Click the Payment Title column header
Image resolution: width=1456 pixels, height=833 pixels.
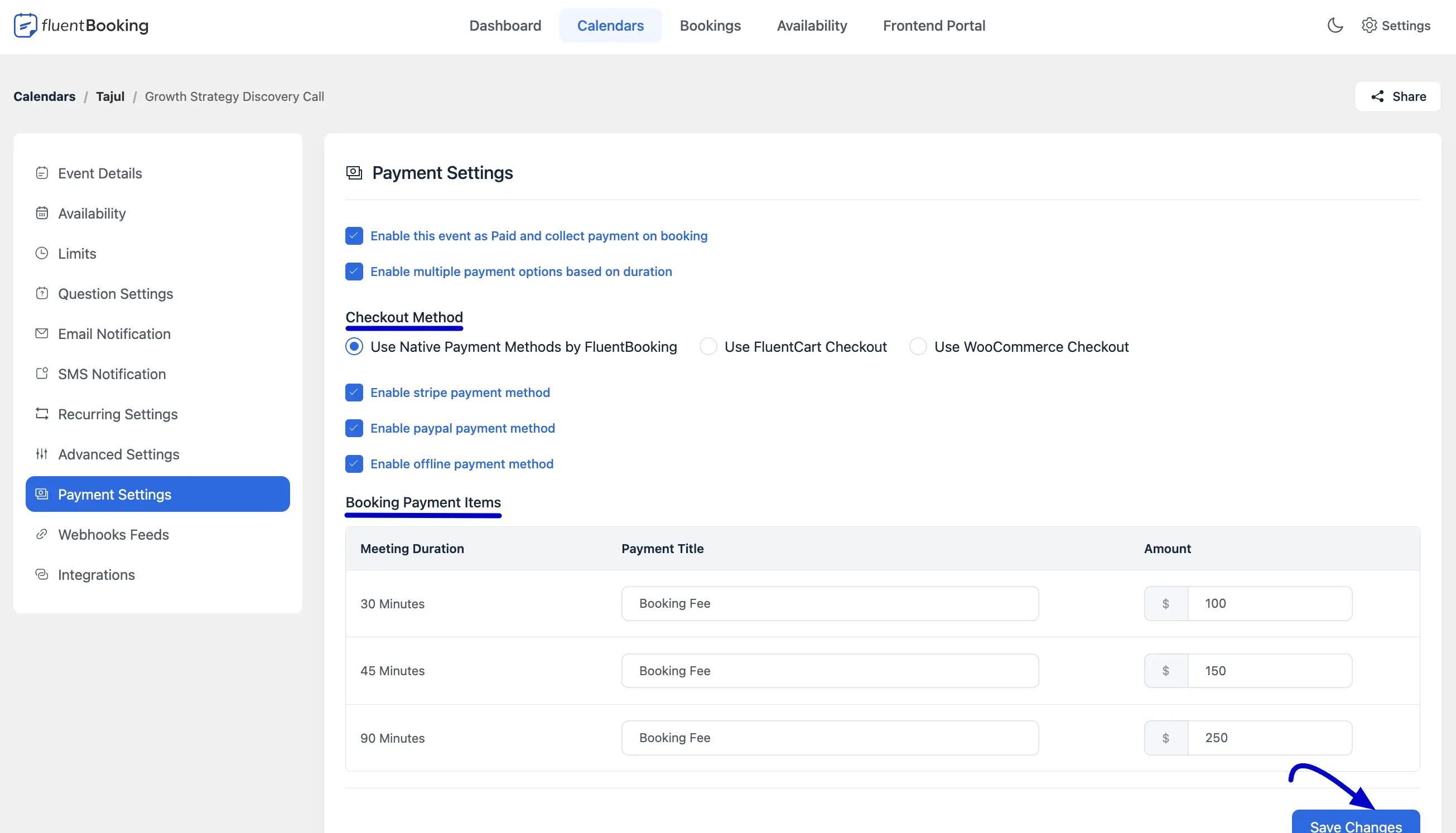click(662, 548)
